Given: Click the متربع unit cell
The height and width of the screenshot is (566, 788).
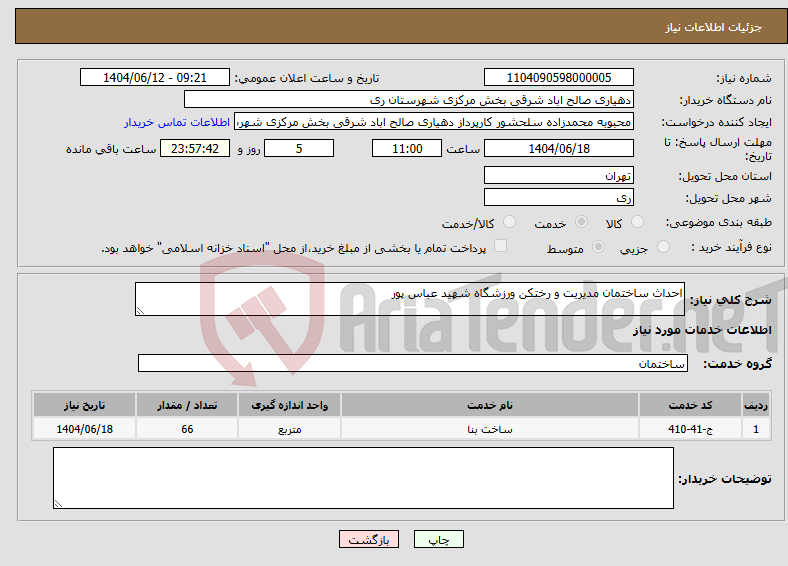Looking at the screenshot, I should pos(289,429).
